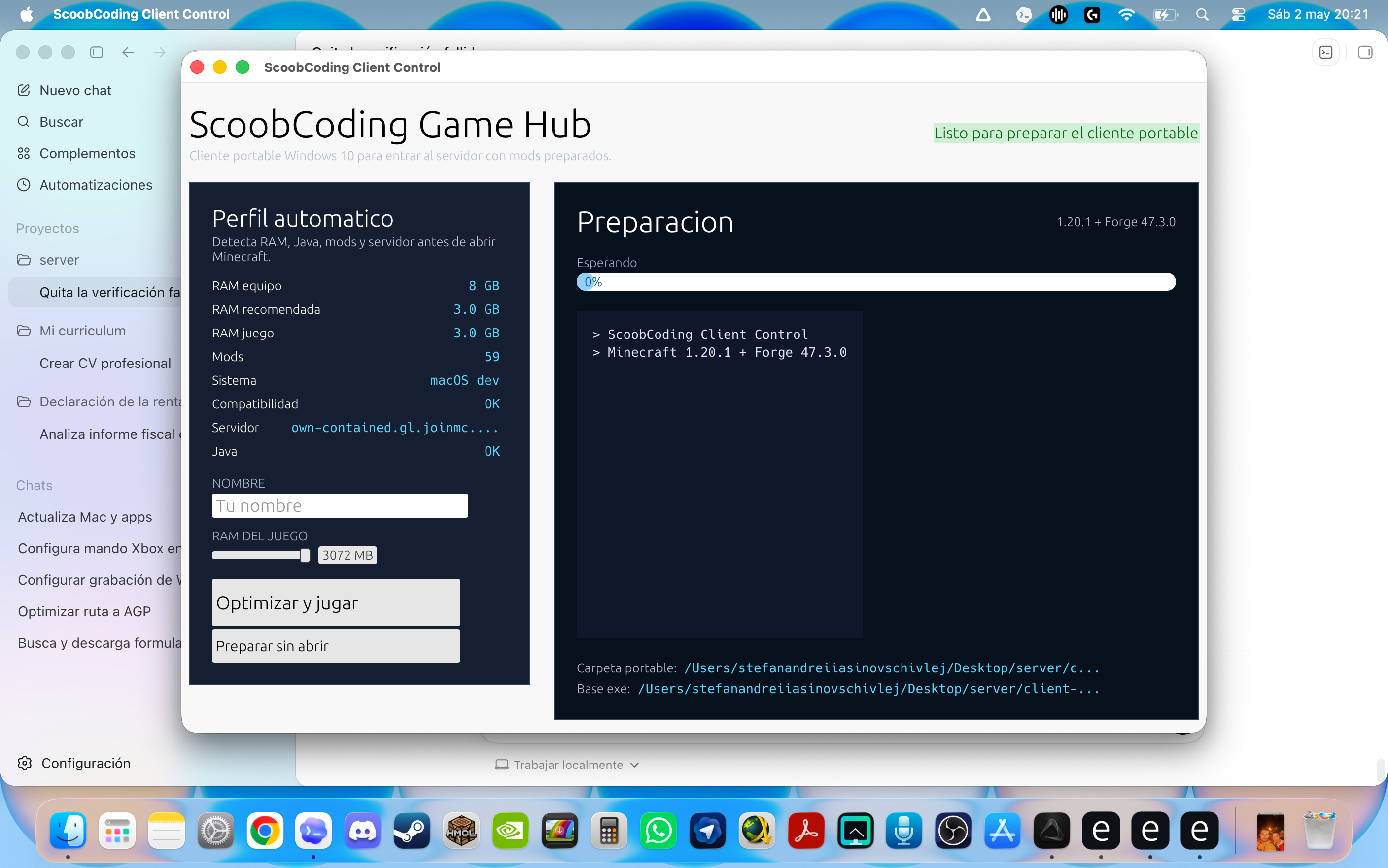Click the RAM del juego slider handle
Viewport: 1388px width, 868px height.
coord(305,555)
